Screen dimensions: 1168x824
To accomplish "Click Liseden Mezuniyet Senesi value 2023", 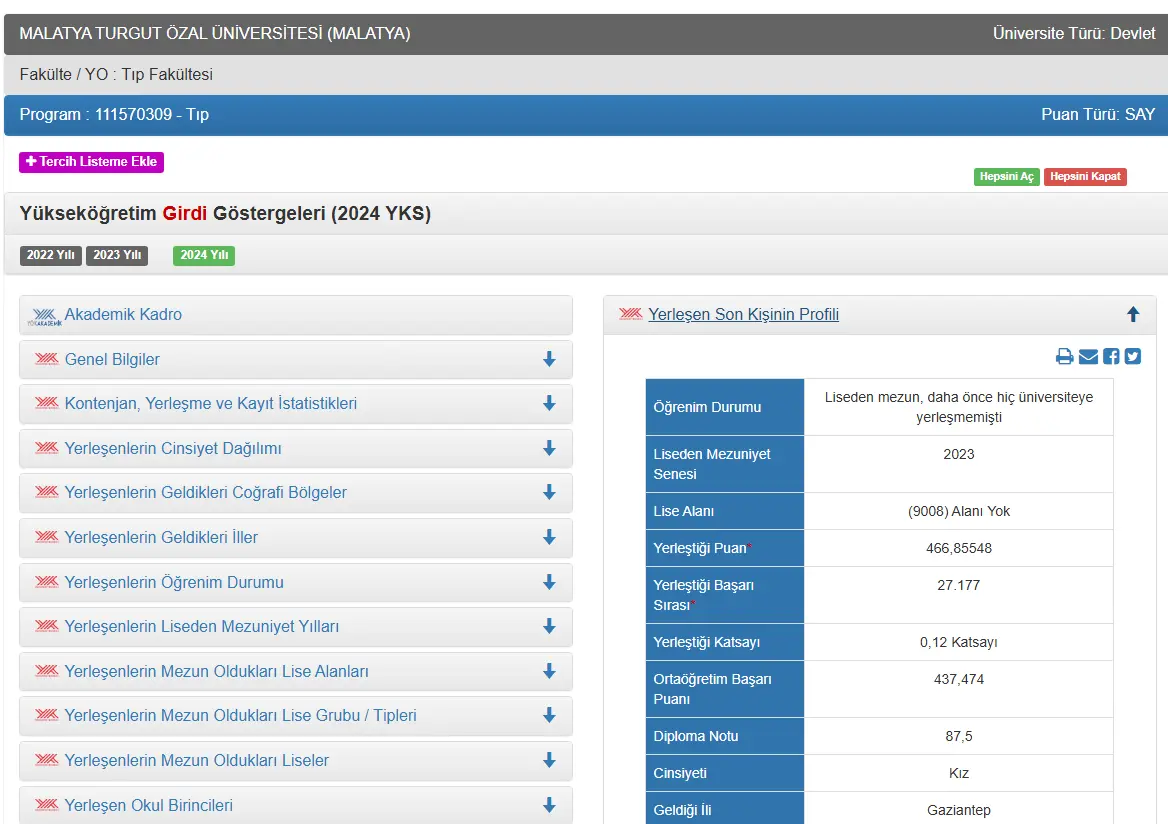I will tap(959, 454).
